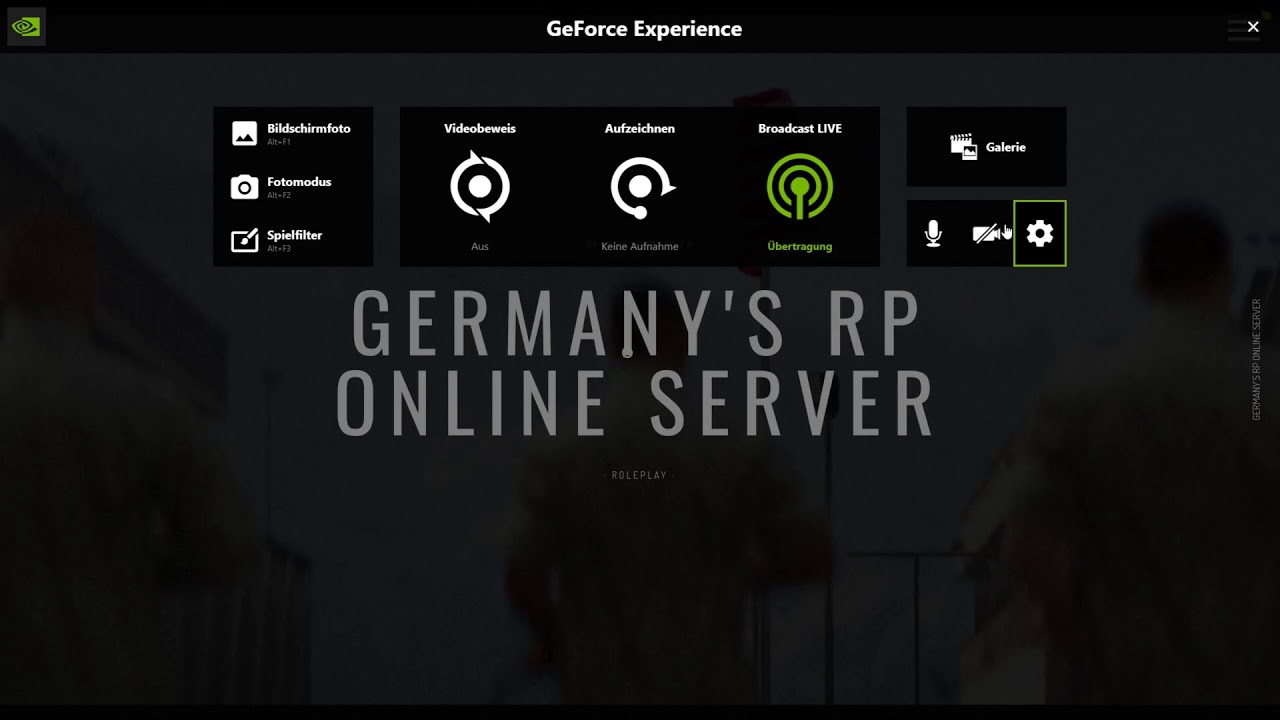Open the Spielfilter brush icon
The image size is (1280, 720).
[245, 240]
